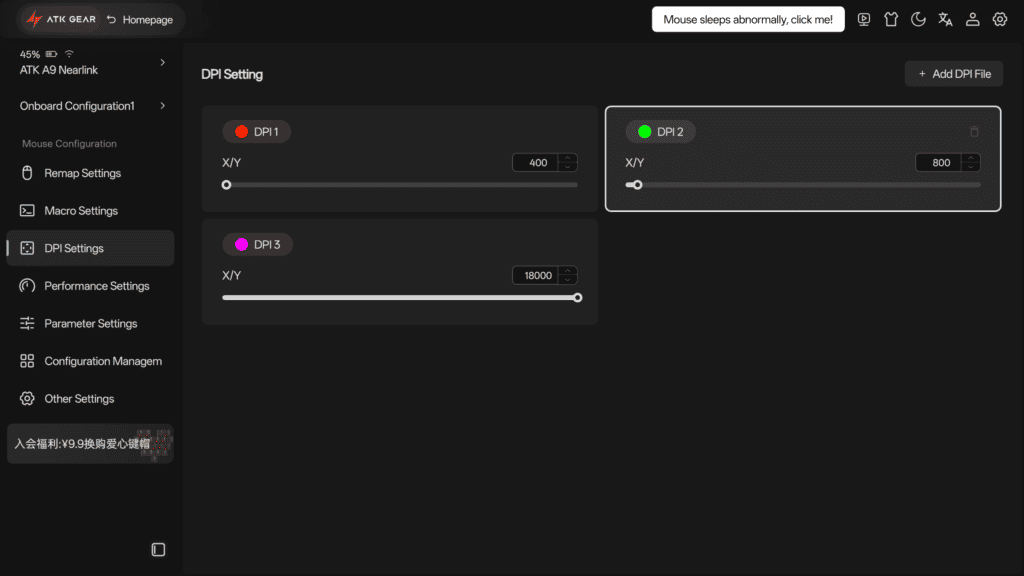
Task: Click the DPI 1 slider handle
Action: pyautogui.click(x=227, y=185)
